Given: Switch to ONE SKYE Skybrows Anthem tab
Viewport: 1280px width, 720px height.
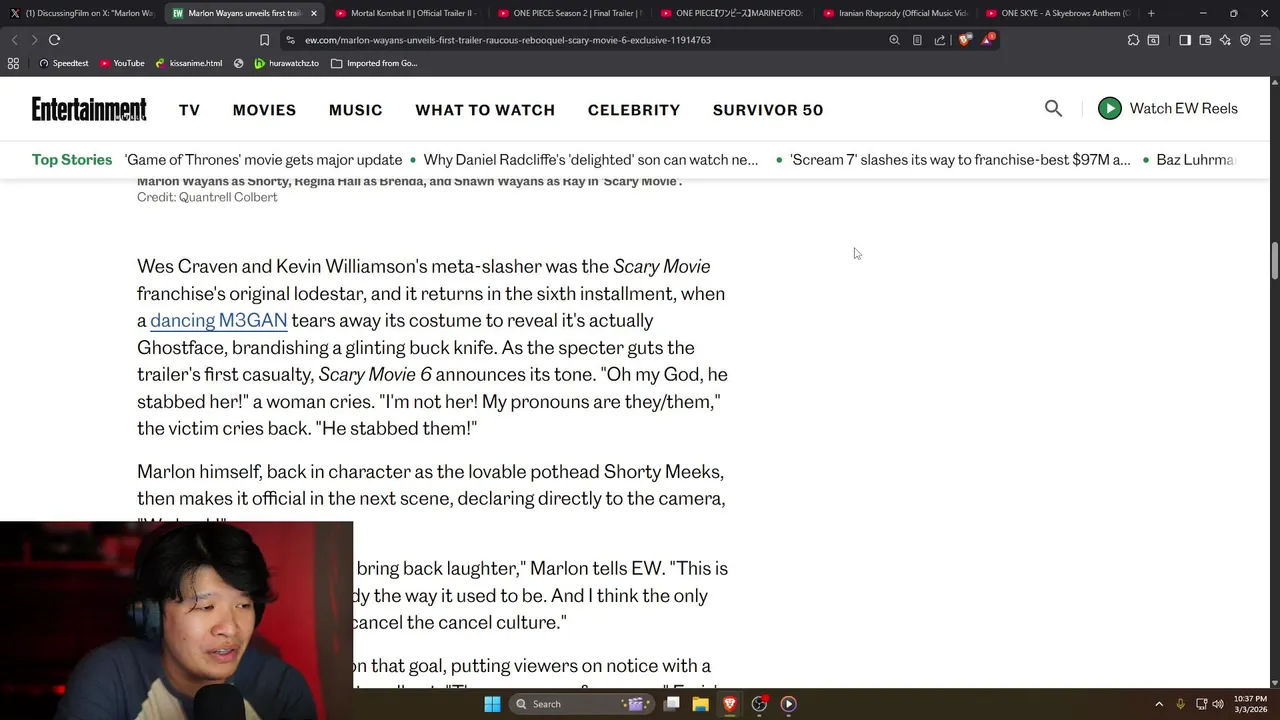Looking at the screenshot, I should [1057, 13].
